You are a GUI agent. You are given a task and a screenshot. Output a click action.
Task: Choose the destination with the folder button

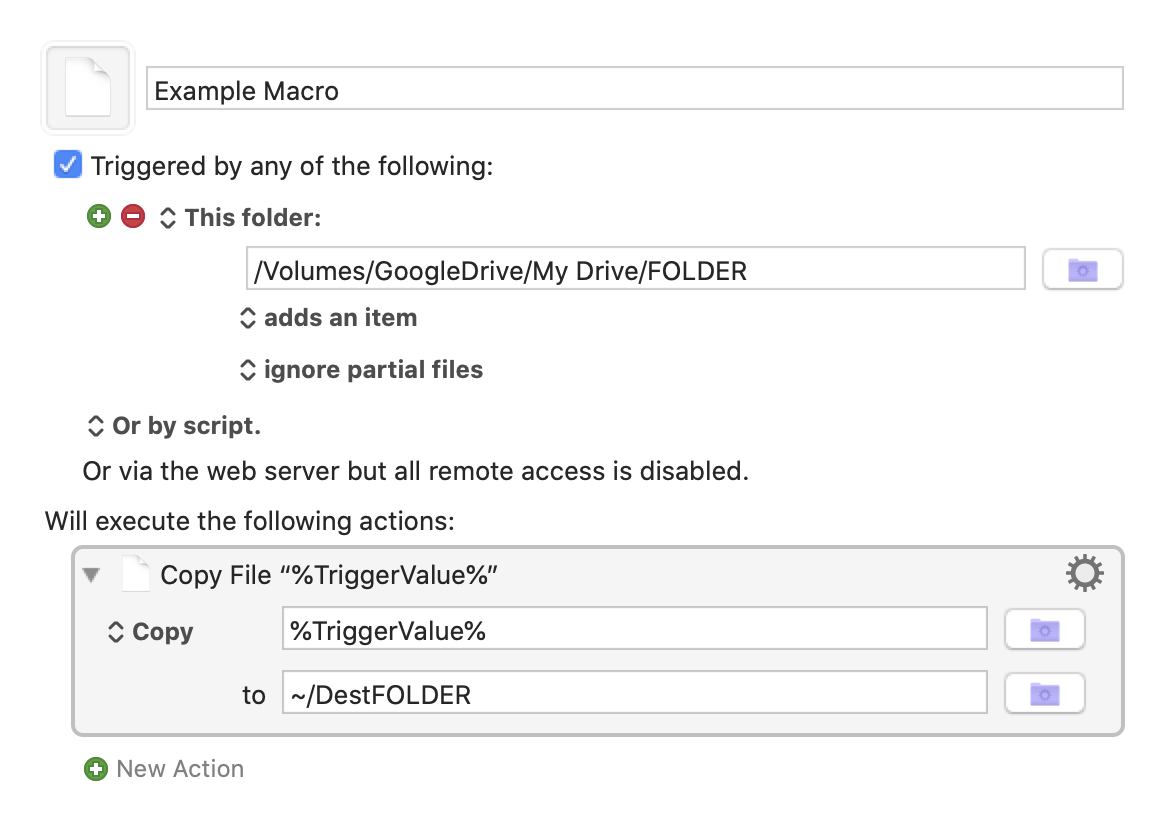1044,693
